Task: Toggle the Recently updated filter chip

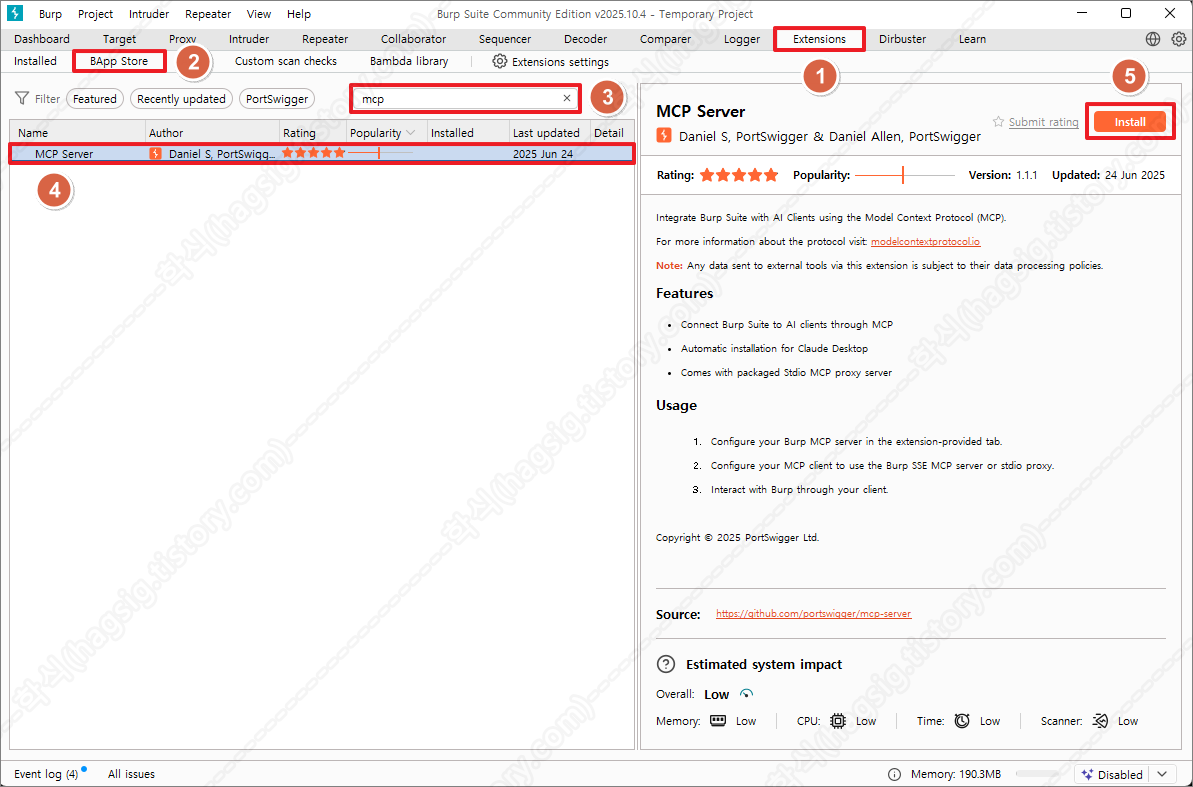Action: 181,99
